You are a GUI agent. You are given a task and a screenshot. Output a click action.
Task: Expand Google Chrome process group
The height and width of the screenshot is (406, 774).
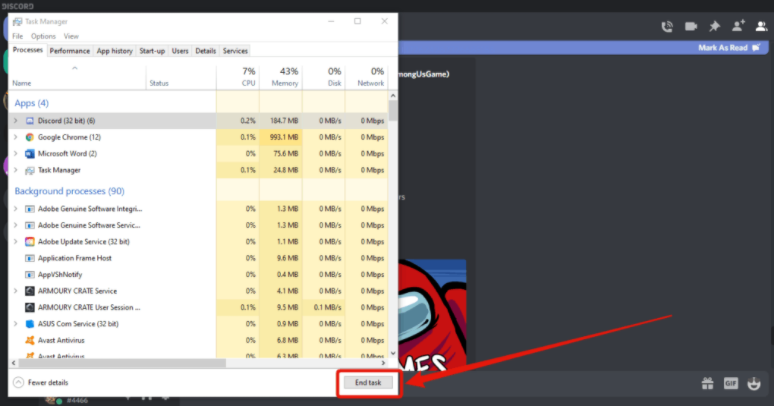point(15,137)
